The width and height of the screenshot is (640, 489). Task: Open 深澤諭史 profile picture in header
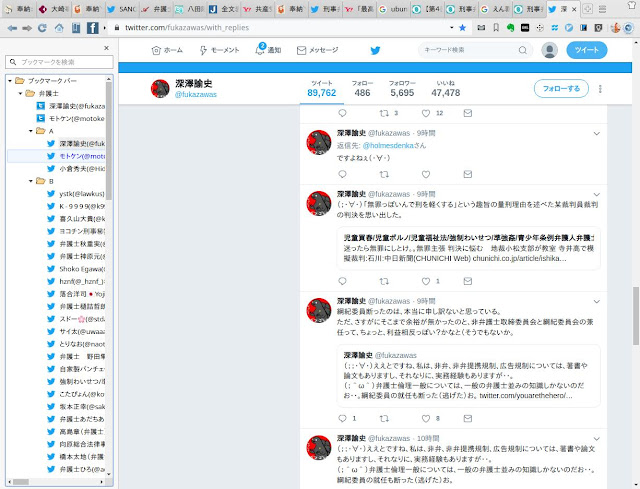point(160,89)
